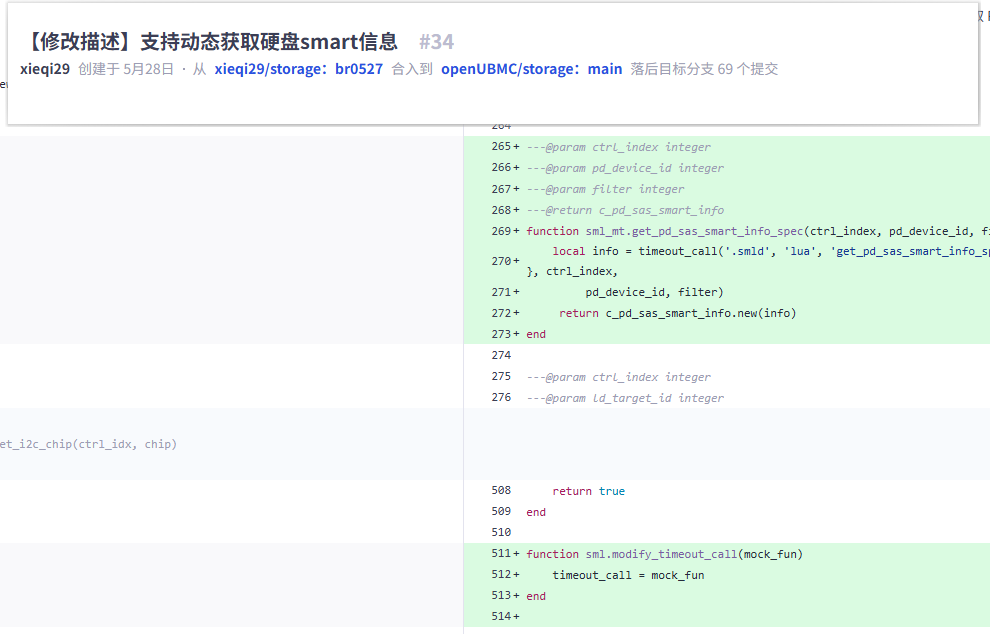Click the creation date 创建于 5月28日

[126, 69]
